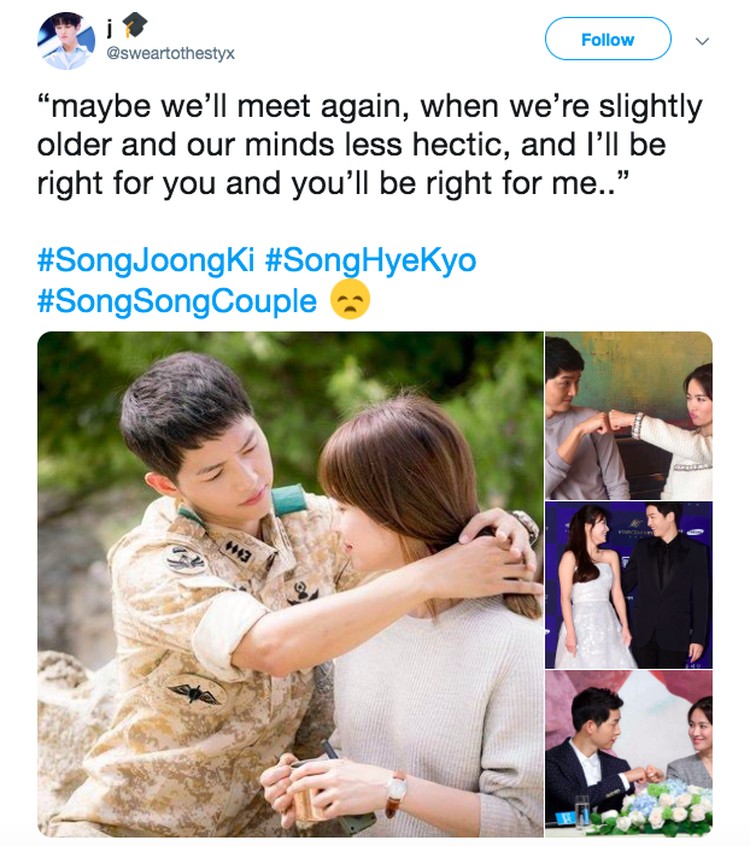
Task: Open the user's profile avatar picture
Action: click(x=66, y=40)
